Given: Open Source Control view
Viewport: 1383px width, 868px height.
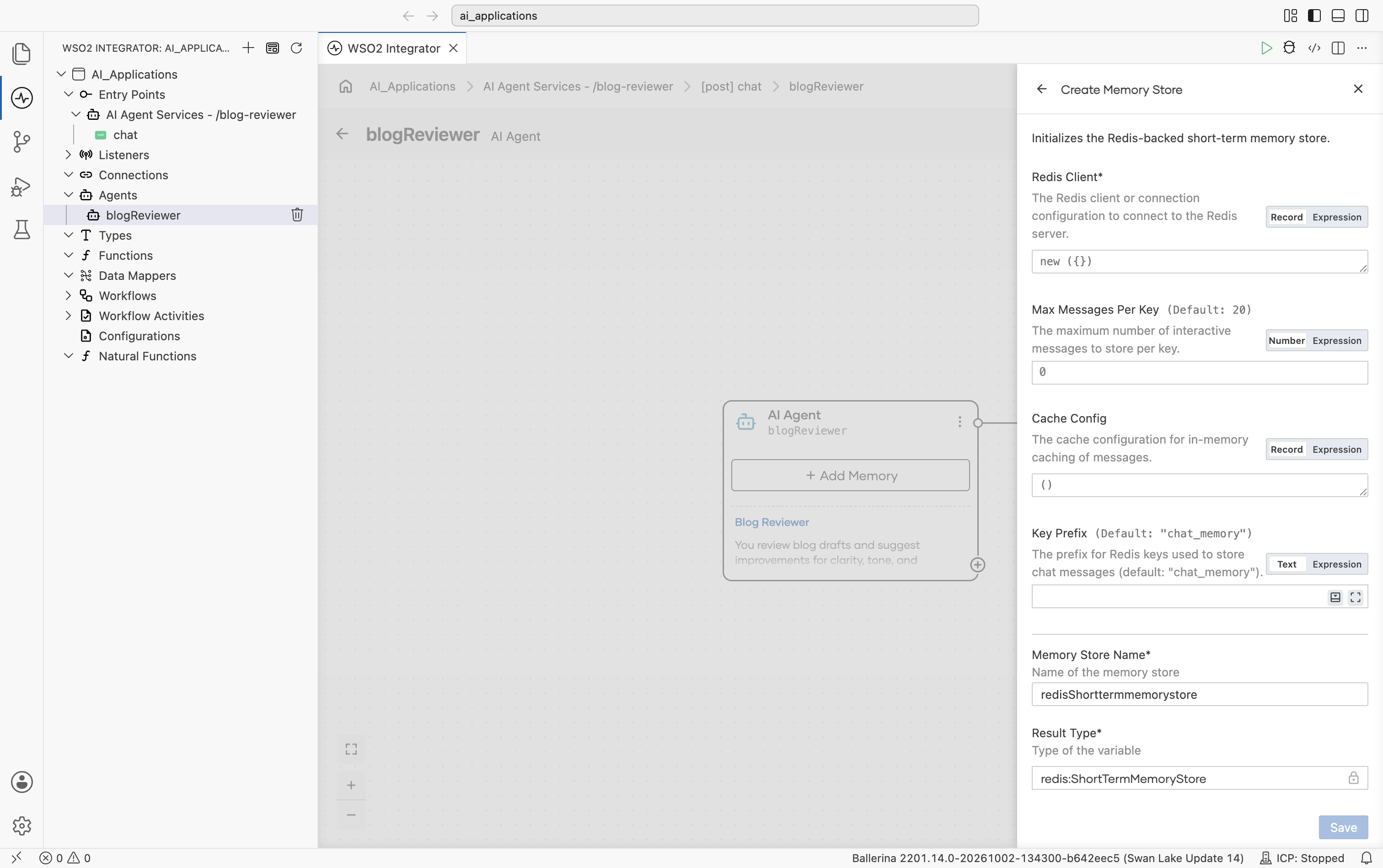Looking at the screenshot, I should [x=22, y=142].
